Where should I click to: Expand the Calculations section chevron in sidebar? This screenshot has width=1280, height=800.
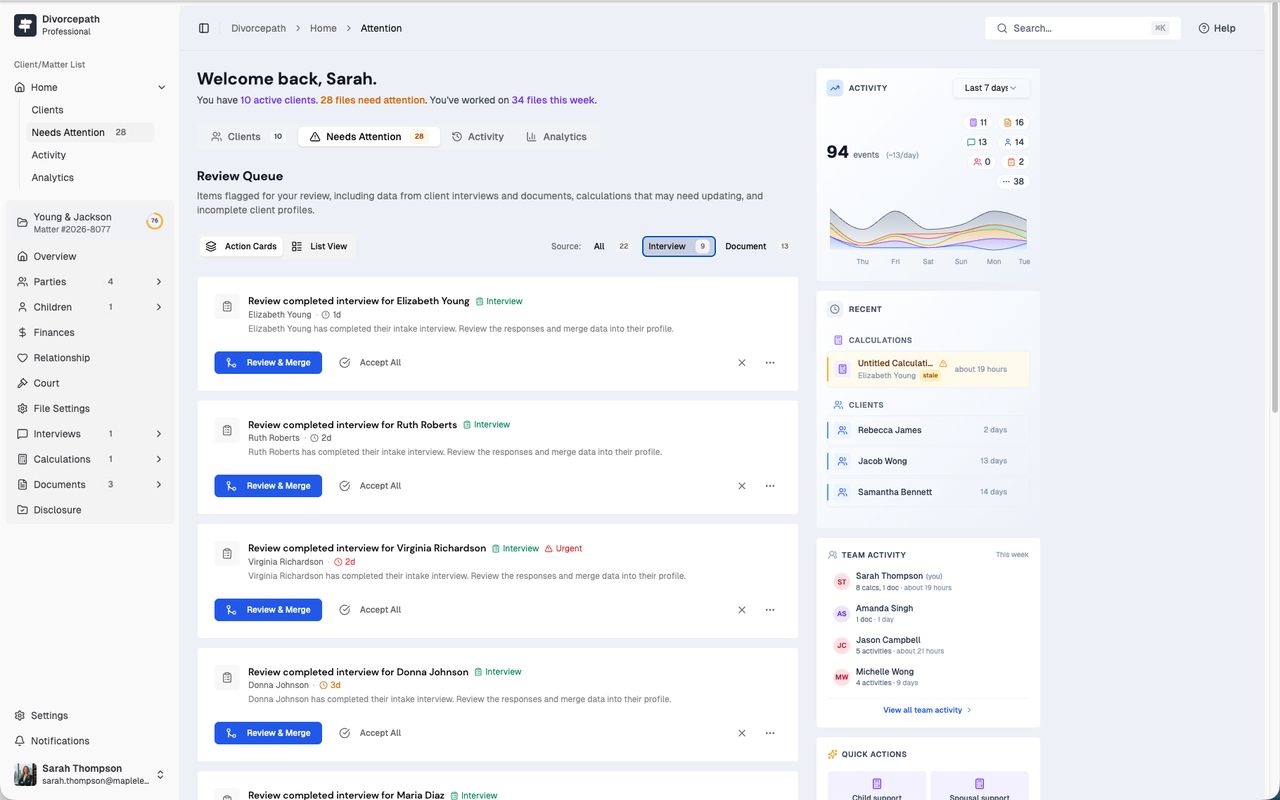(x=159, y=459)
